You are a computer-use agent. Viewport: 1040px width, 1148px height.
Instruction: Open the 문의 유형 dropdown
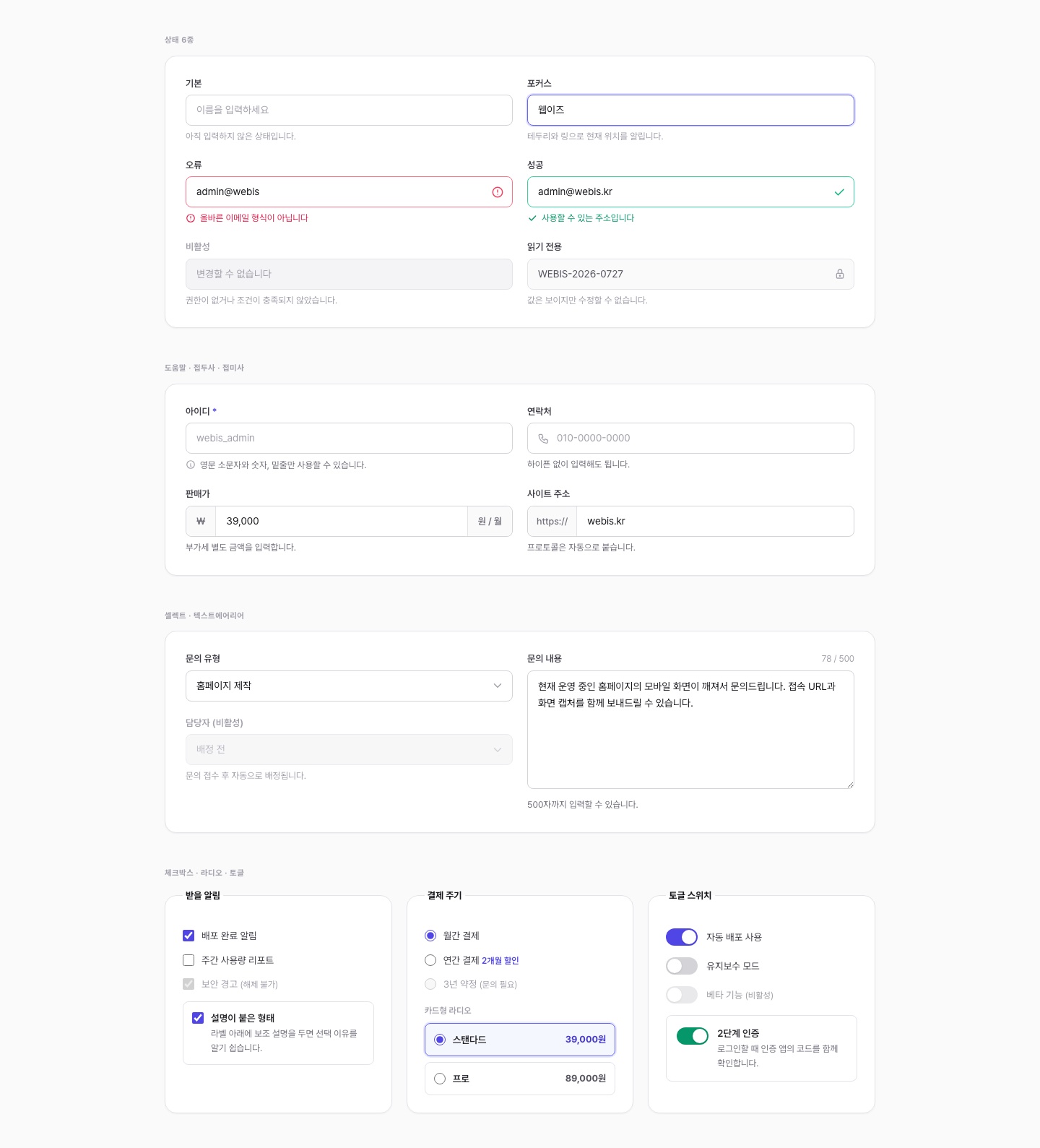point(349,686)
